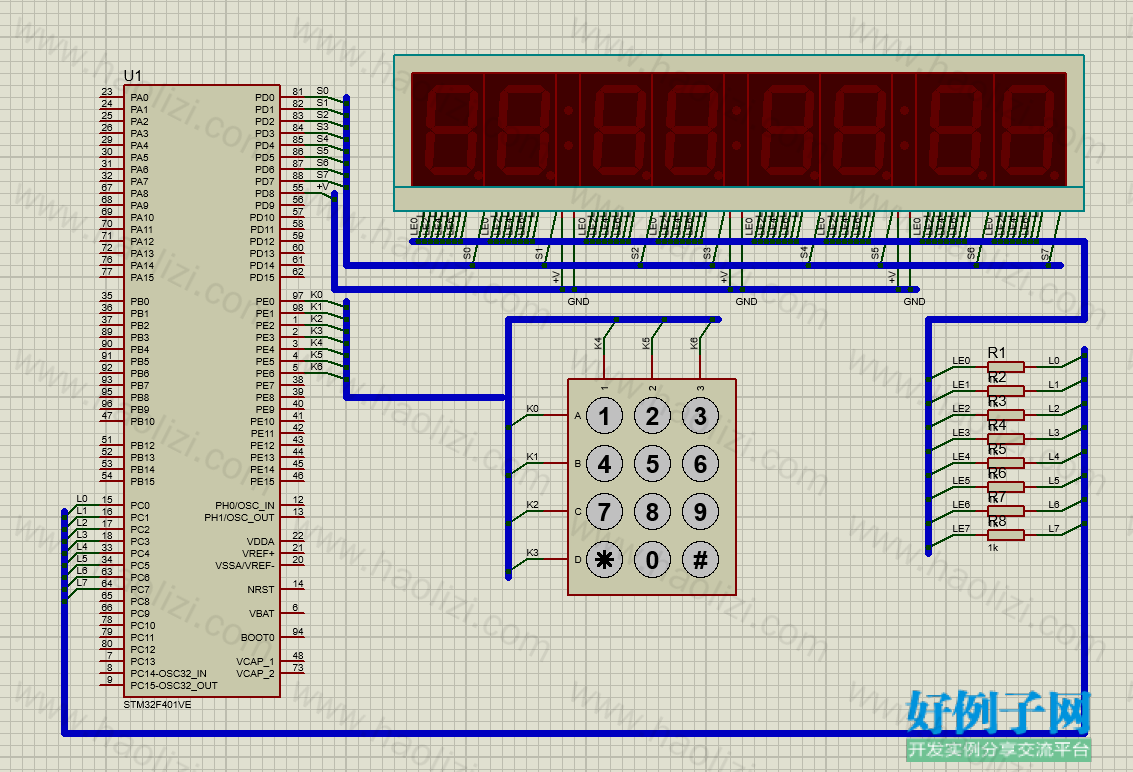Tap keypad button 7
The height and width of the screenshot is (772, 1133).
click(x=604, y=512)
